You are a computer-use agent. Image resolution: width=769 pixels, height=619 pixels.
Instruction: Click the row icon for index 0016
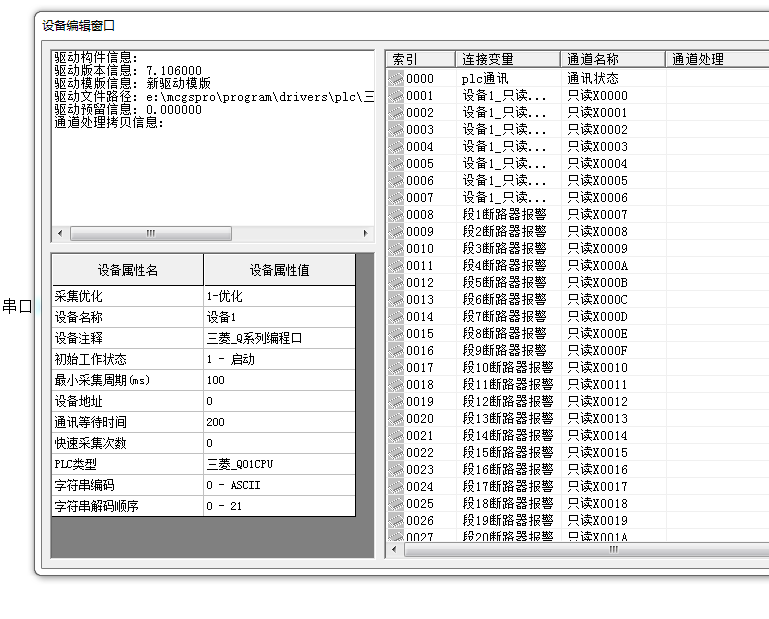396,350
